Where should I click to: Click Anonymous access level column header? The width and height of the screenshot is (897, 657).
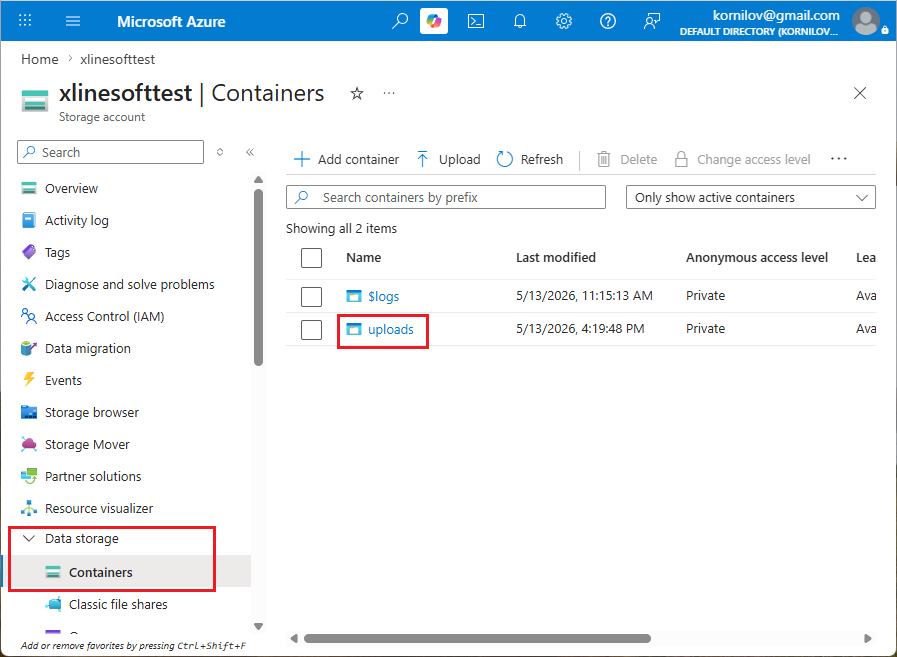(757, 258)
